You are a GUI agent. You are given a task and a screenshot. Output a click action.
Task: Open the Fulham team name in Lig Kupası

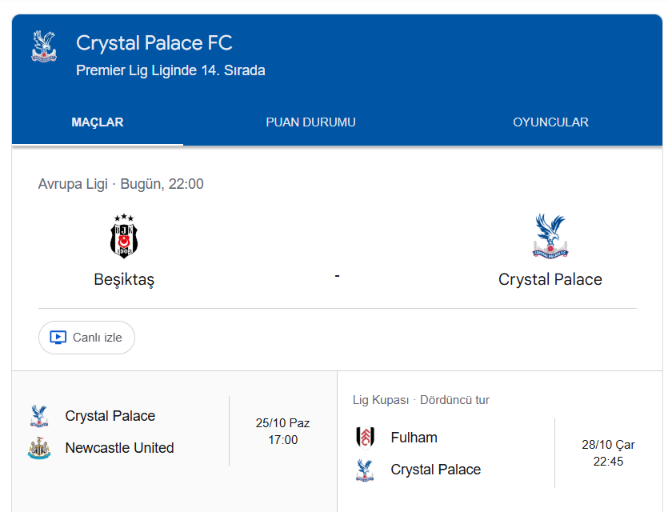414,437
